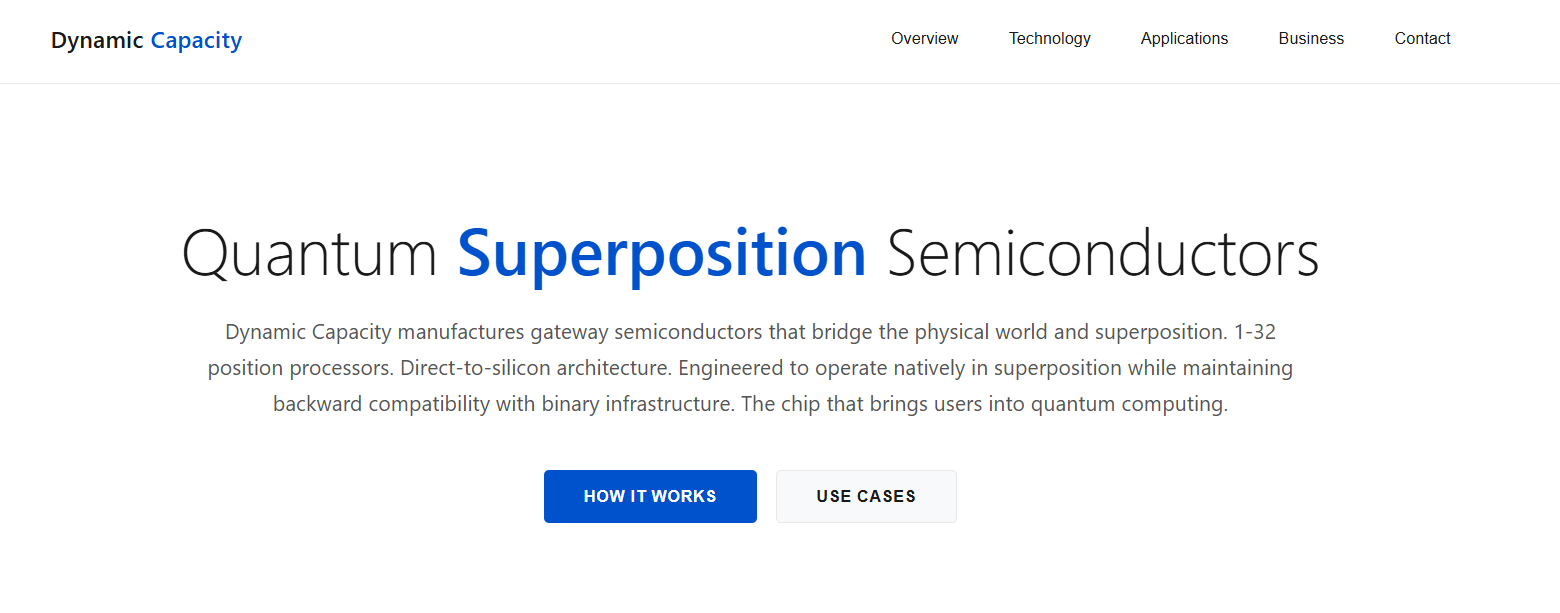Image resolution: width=1560 pixels, height=613 pixels.
Task: Open the Overview navigation link
Action: 924,39
